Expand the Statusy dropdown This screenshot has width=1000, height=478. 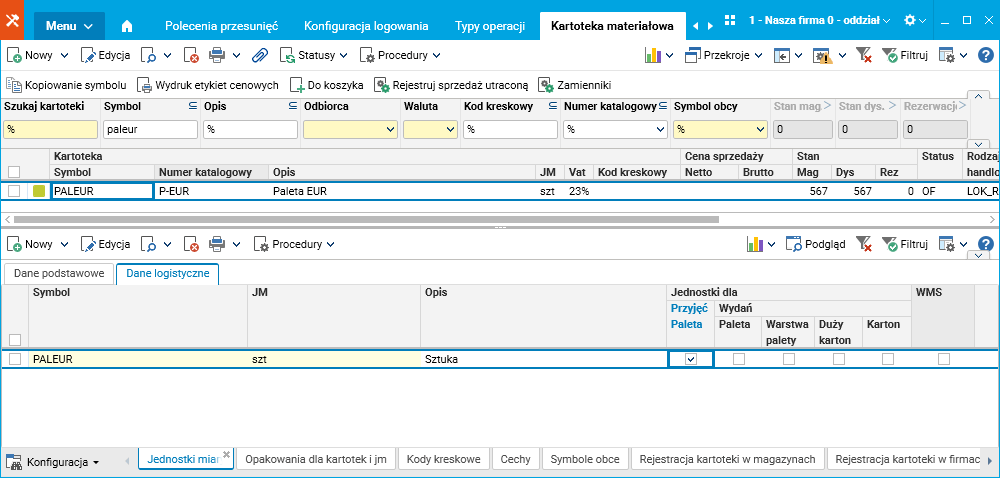[x=314, y=56]
